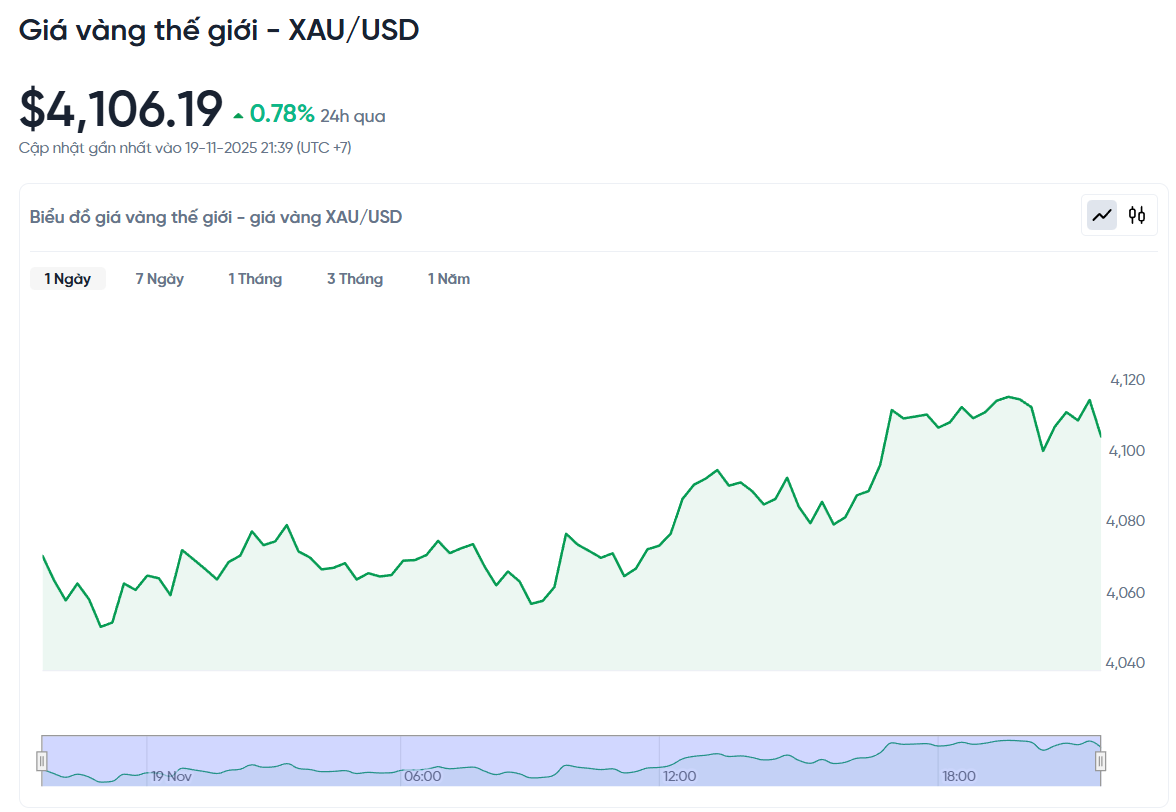Show the "1 Tháng" chart range
Screen dimensions: 1176x812
pos(255,279)
